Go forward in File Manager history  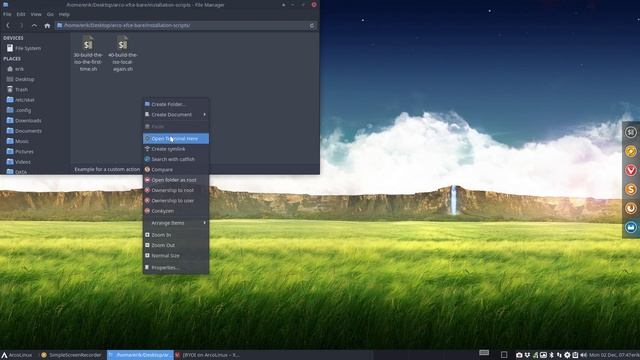coord(21,25)
